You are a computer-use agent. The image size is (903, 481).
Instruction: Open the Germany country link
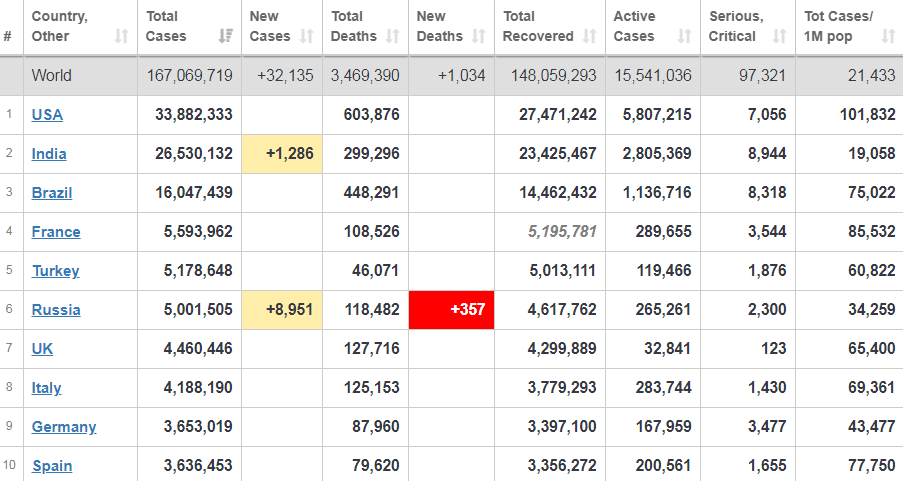64,427
